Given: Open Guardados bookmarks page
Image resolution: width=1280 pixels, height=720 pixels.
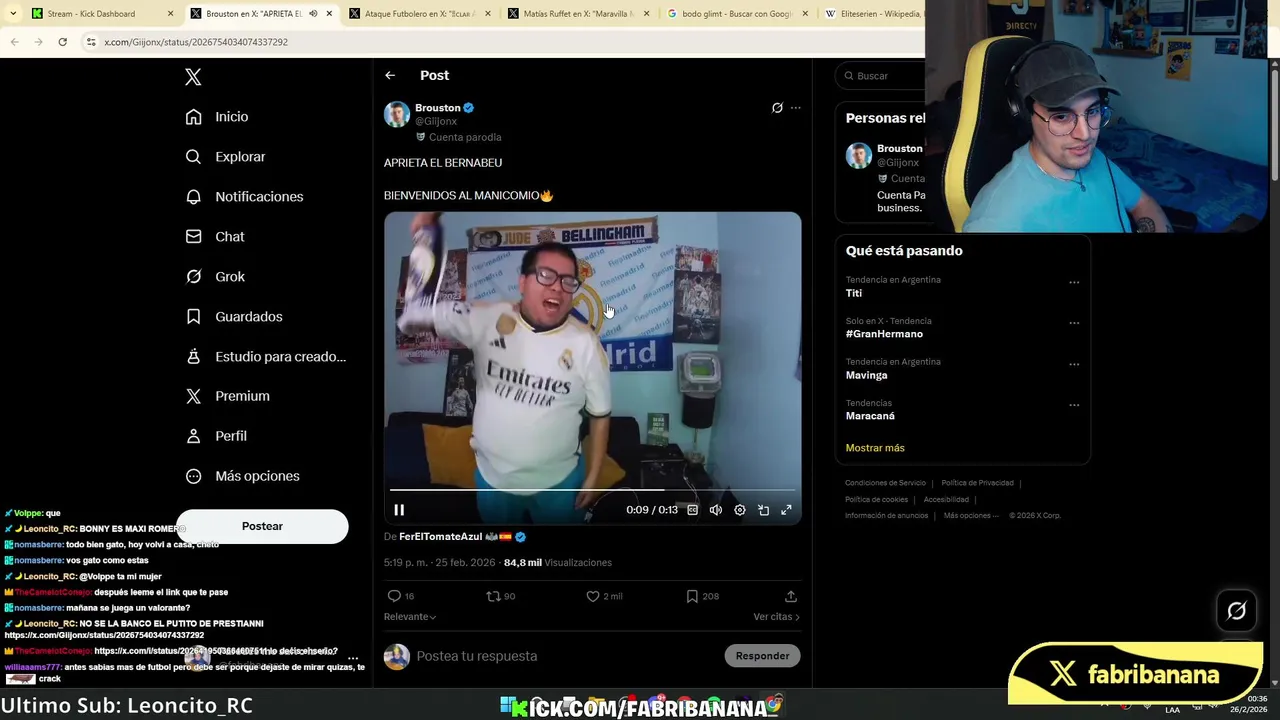Looking at the screenshot, I should pos(248,317).
